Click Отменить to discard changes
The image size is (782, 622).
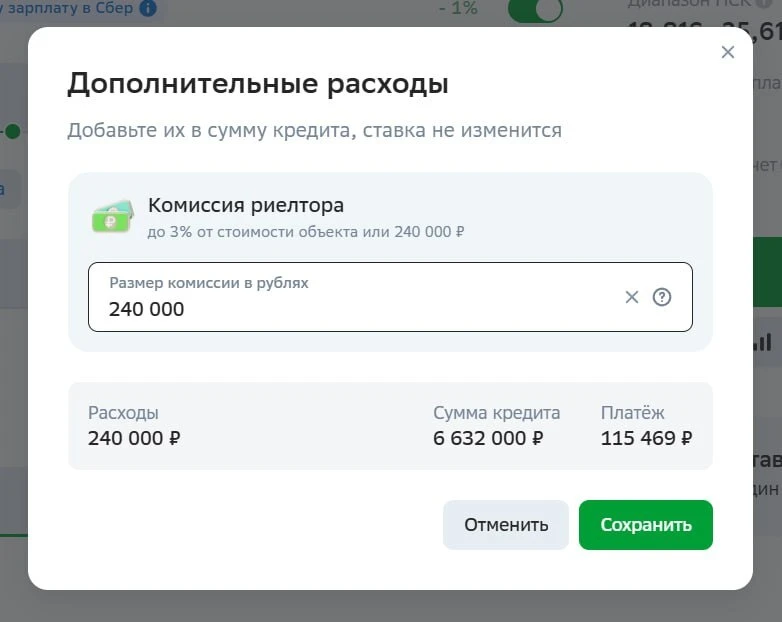(506, 525)
